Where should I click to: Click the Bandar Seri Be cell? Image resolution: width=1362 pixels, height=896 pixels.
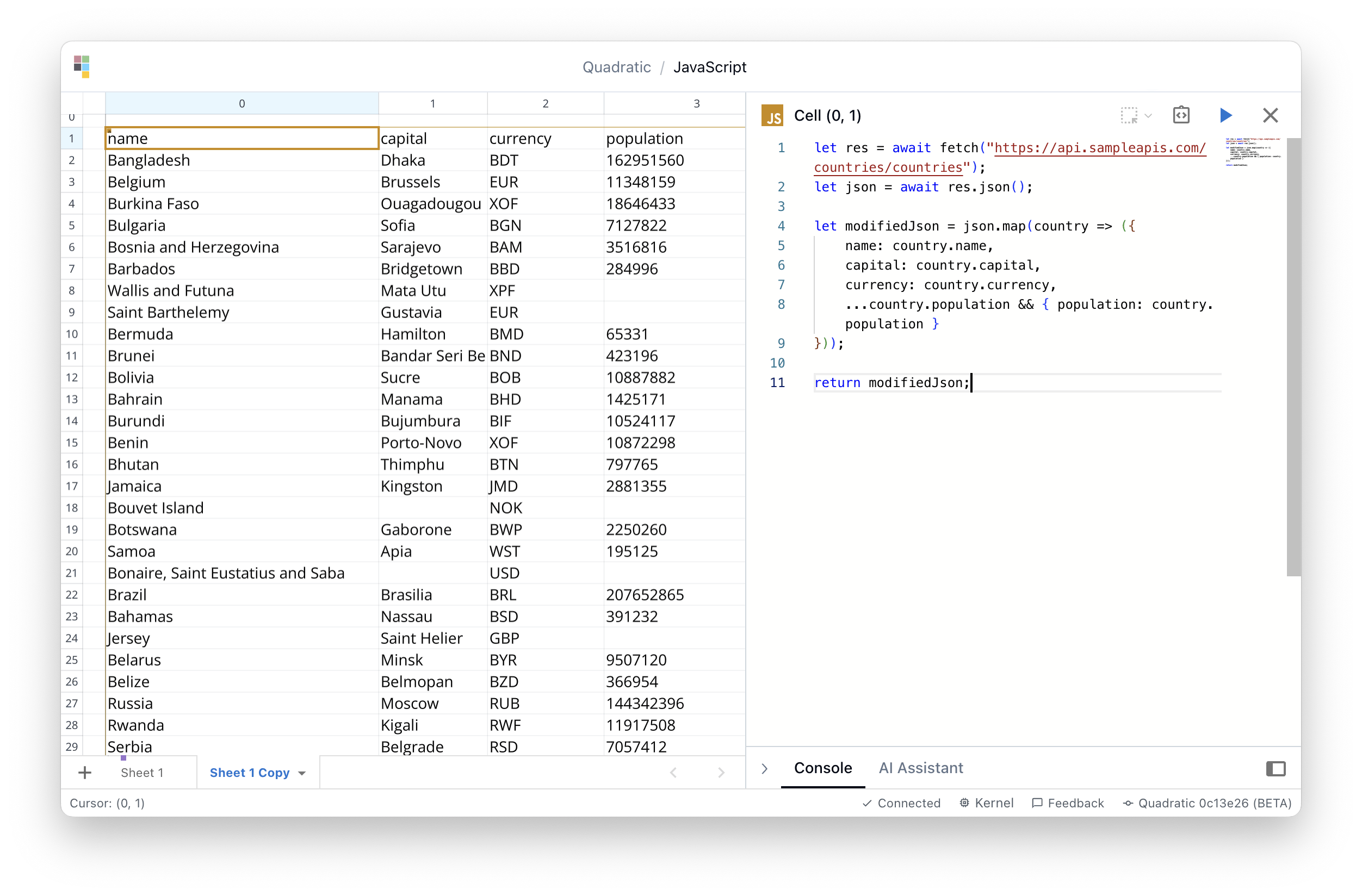[x=432, y=356]
